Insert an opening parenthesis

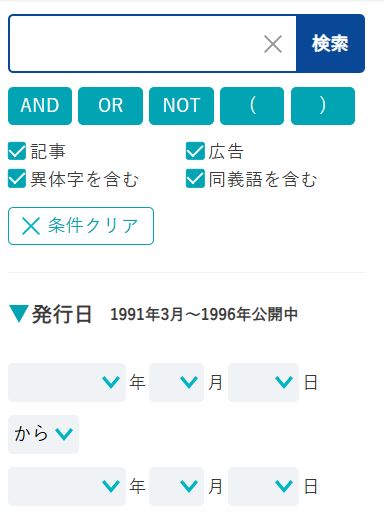click(252, 106)
